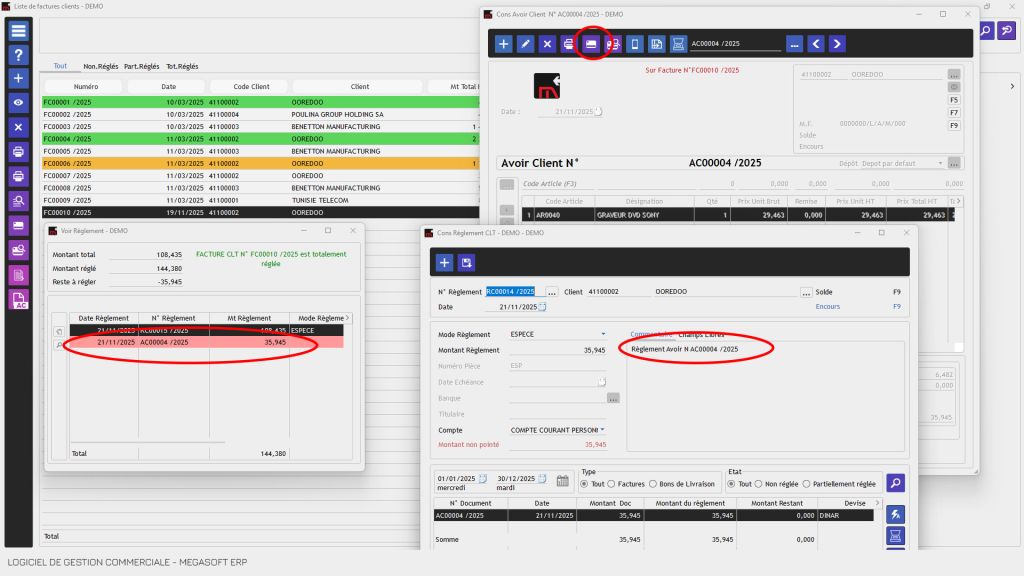Expand more columns arrow in the avoir article grid header
Viewport: 1024px width, 576px height.
tap(958, 201)
